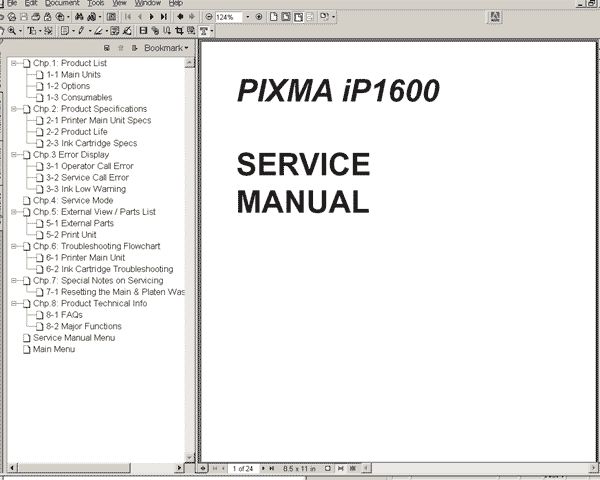Open bookmark Service Manual Menu
Viewport: 600px width, 480px height.
click(74, 338)
